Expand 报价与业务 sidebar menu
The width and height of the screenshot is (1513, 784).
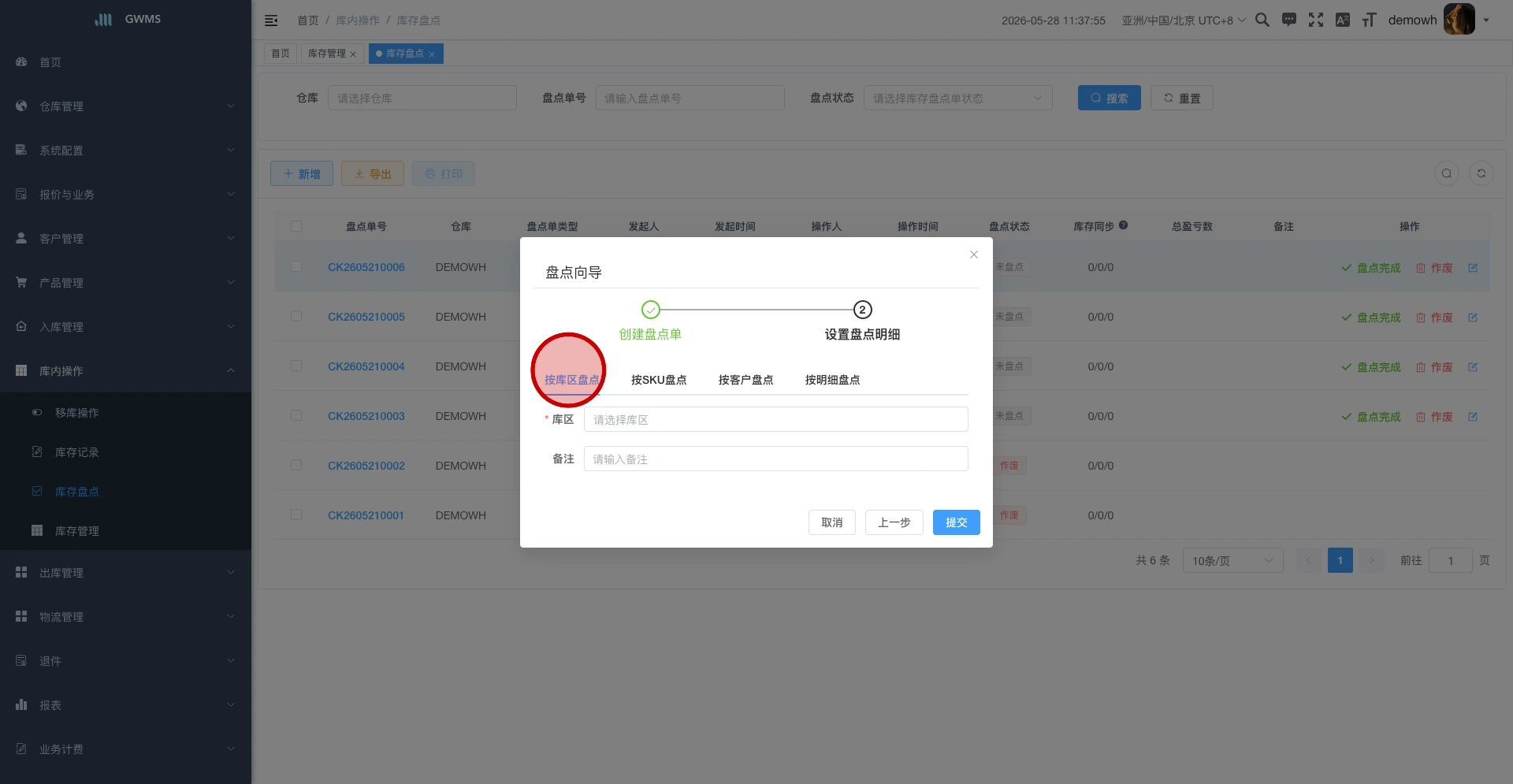coord(125,195)
